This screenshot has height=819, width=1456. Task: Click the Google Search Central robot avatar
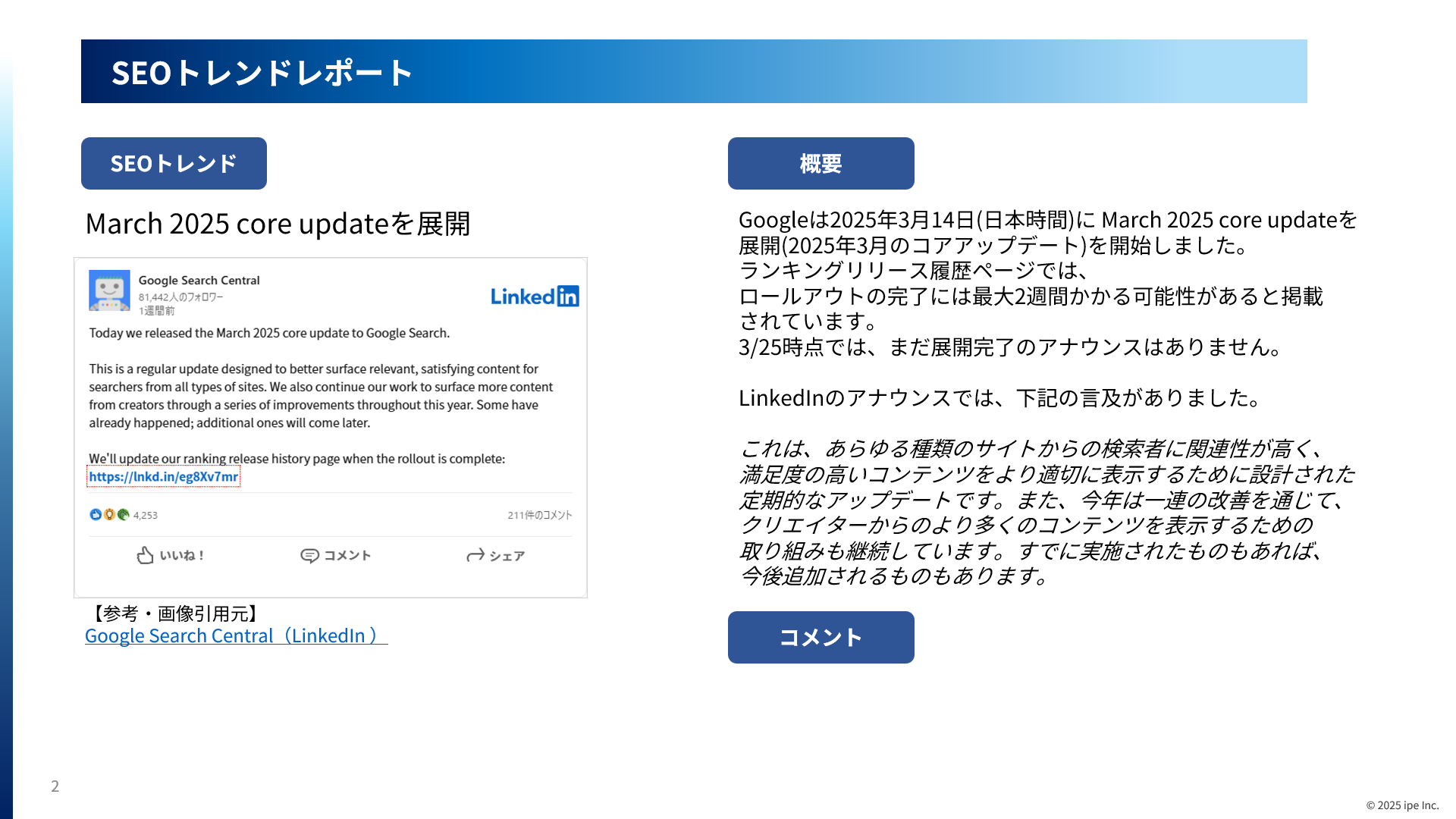coord(109,290)
